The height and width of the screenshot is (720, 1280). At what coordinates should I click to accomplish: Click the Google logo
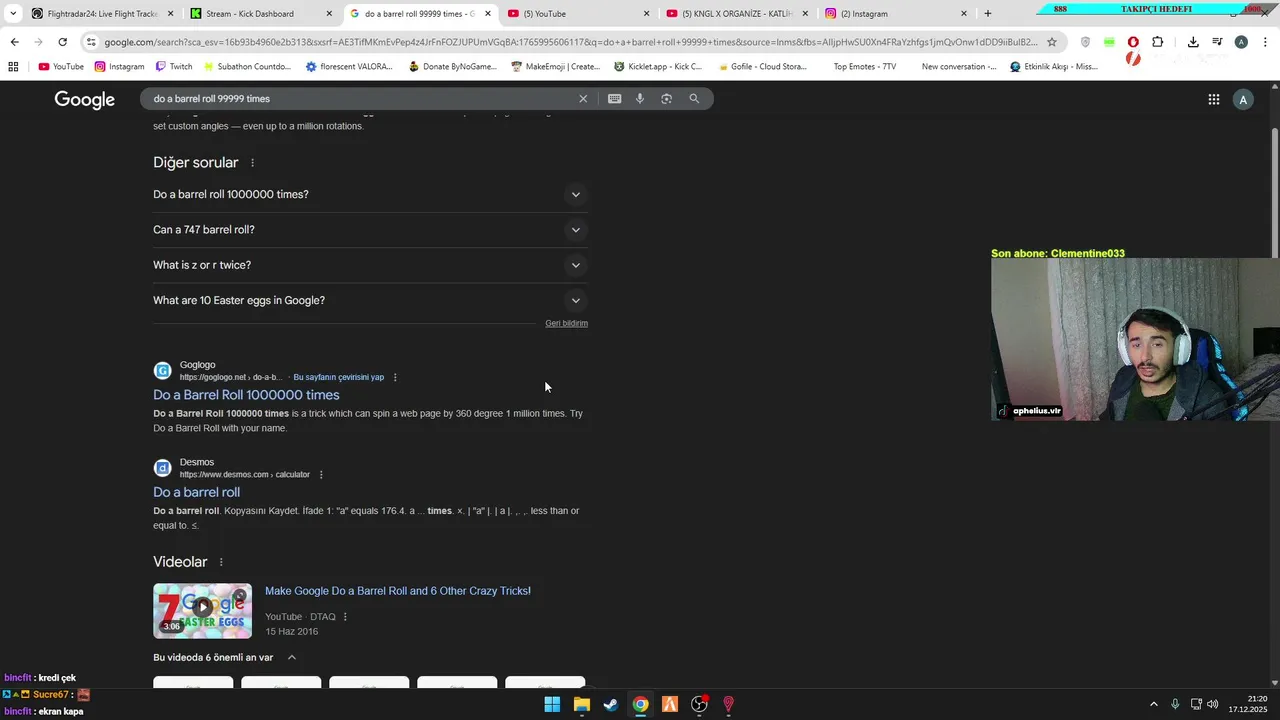85,99
